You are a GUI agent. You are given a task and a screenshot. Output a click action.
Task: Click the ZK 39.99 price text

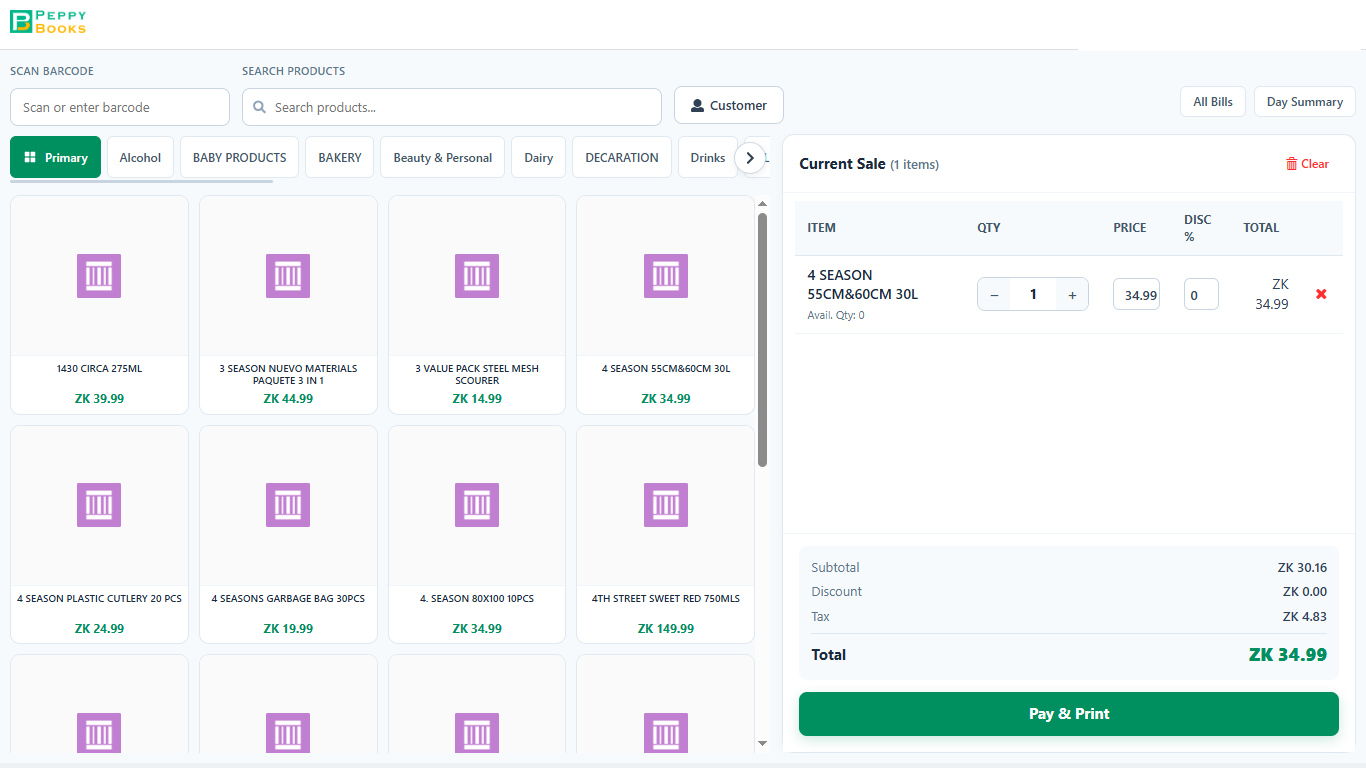(99, 399)
